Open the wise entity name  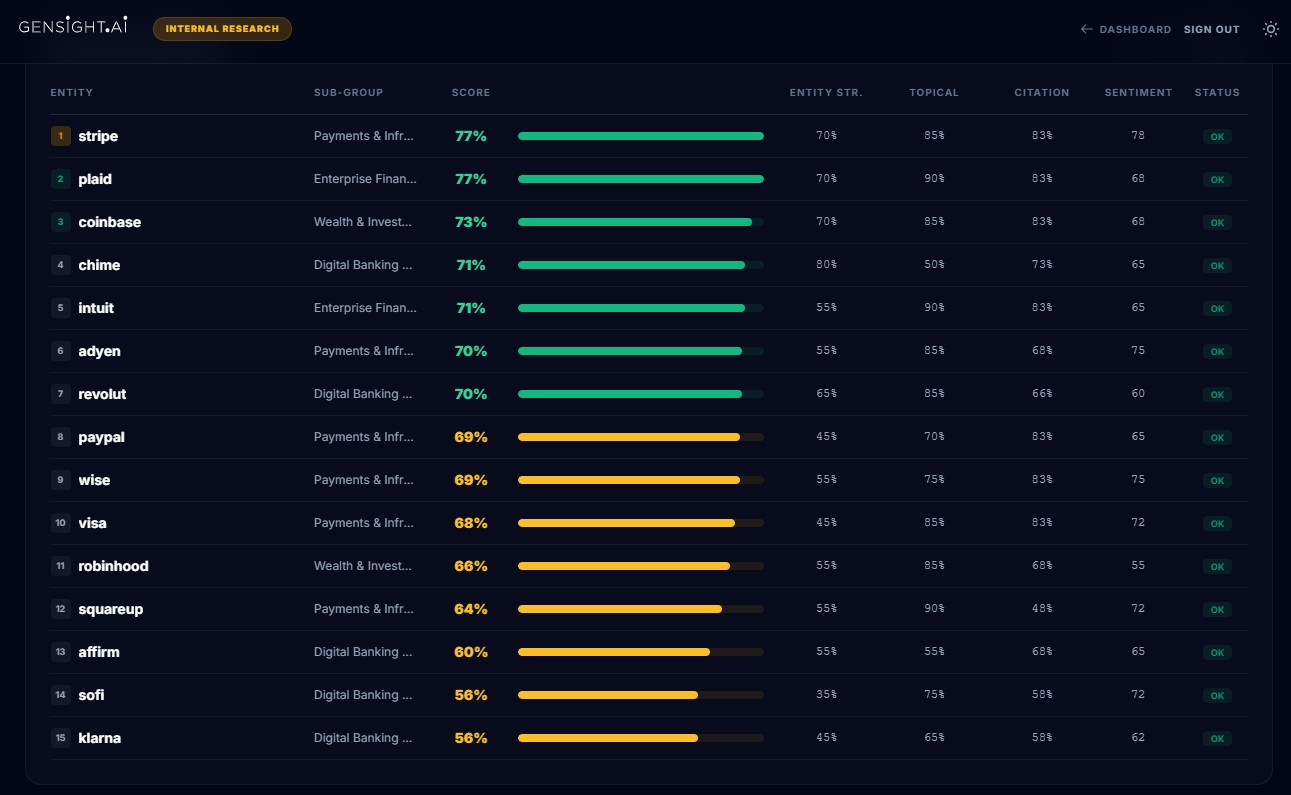click(95, 480)
